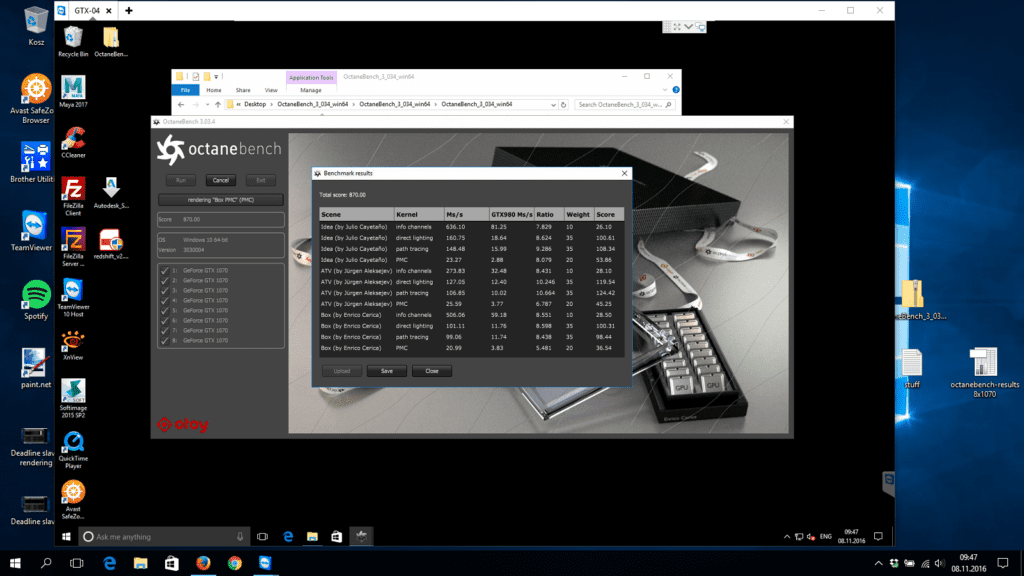Screen dimensions: 1024x576
Task: Open the Avast SafeZone Browser local icon
Action: (x=36, y=99)
